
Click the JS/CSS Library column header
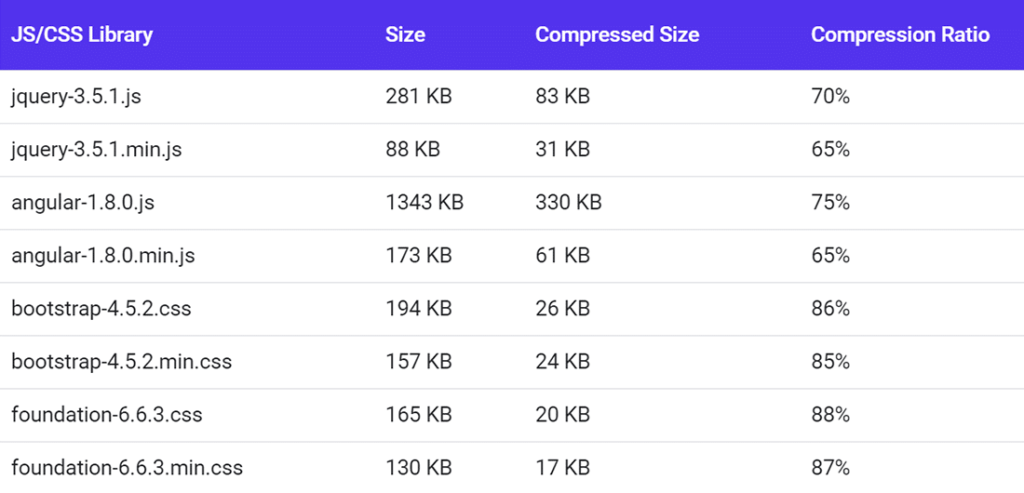pyautogui.click(x=82, y=35)
